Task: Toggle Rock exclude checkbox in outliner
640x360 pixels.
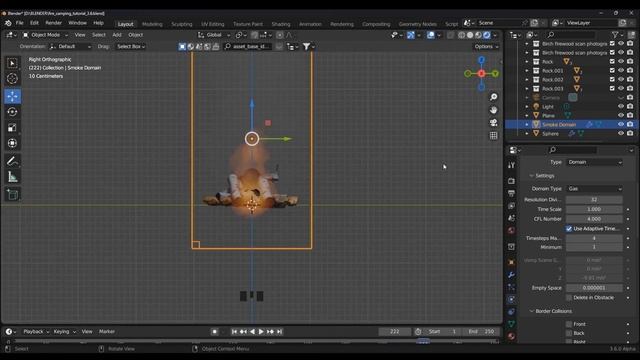Action: point(612,62)
